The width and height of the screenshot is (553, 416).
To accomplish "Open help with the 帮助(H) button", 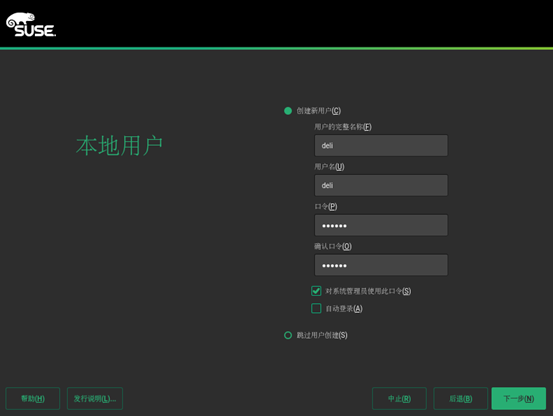I will pyautogui.click(x=33, y=398).
